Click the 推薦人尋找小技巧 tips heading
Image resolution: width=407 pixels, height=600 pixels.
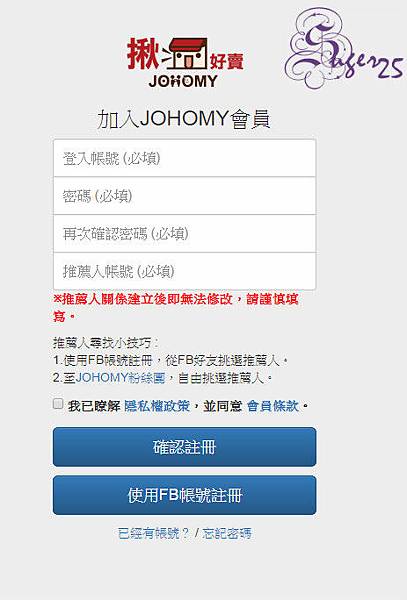(106, 343)
